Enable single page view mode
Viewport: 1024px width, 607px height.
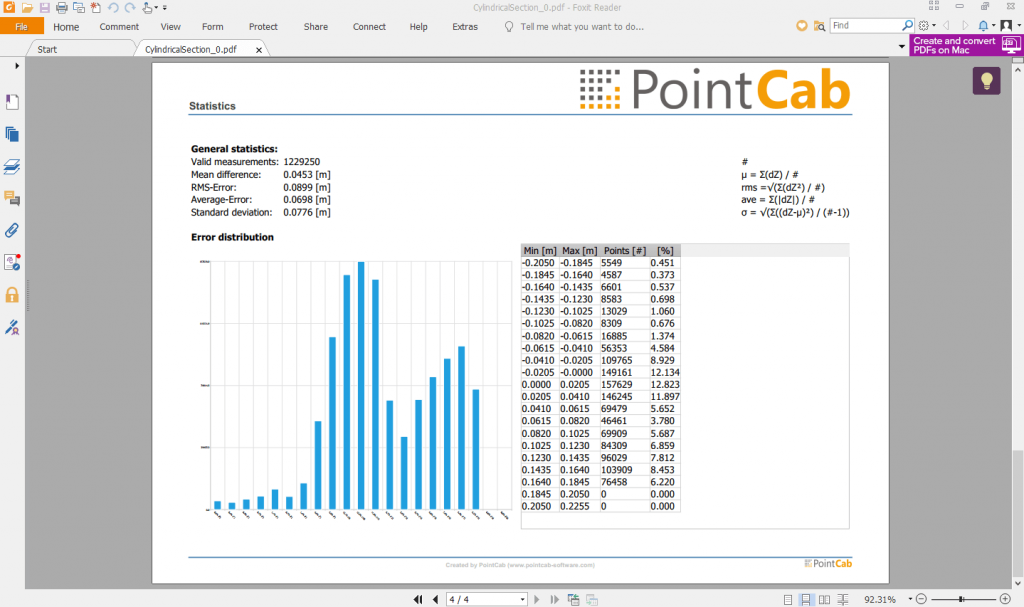point(790,599)
